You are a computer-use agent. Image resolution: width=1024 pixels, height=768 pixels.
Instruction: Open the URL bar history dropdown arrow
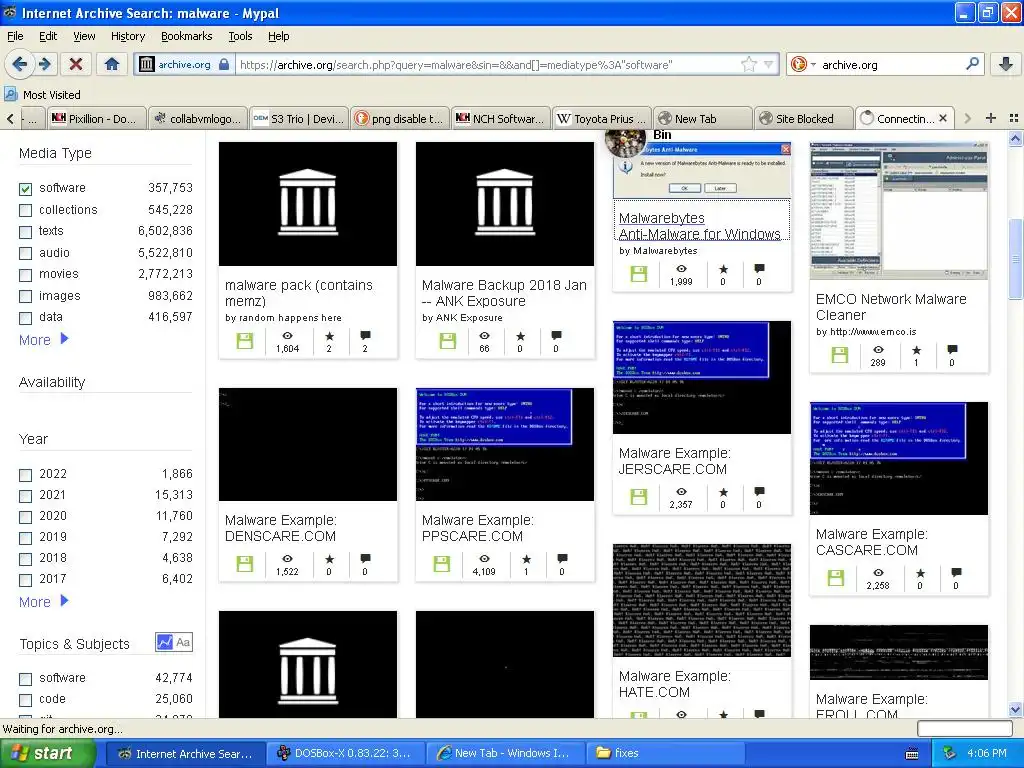coord(769,64)
